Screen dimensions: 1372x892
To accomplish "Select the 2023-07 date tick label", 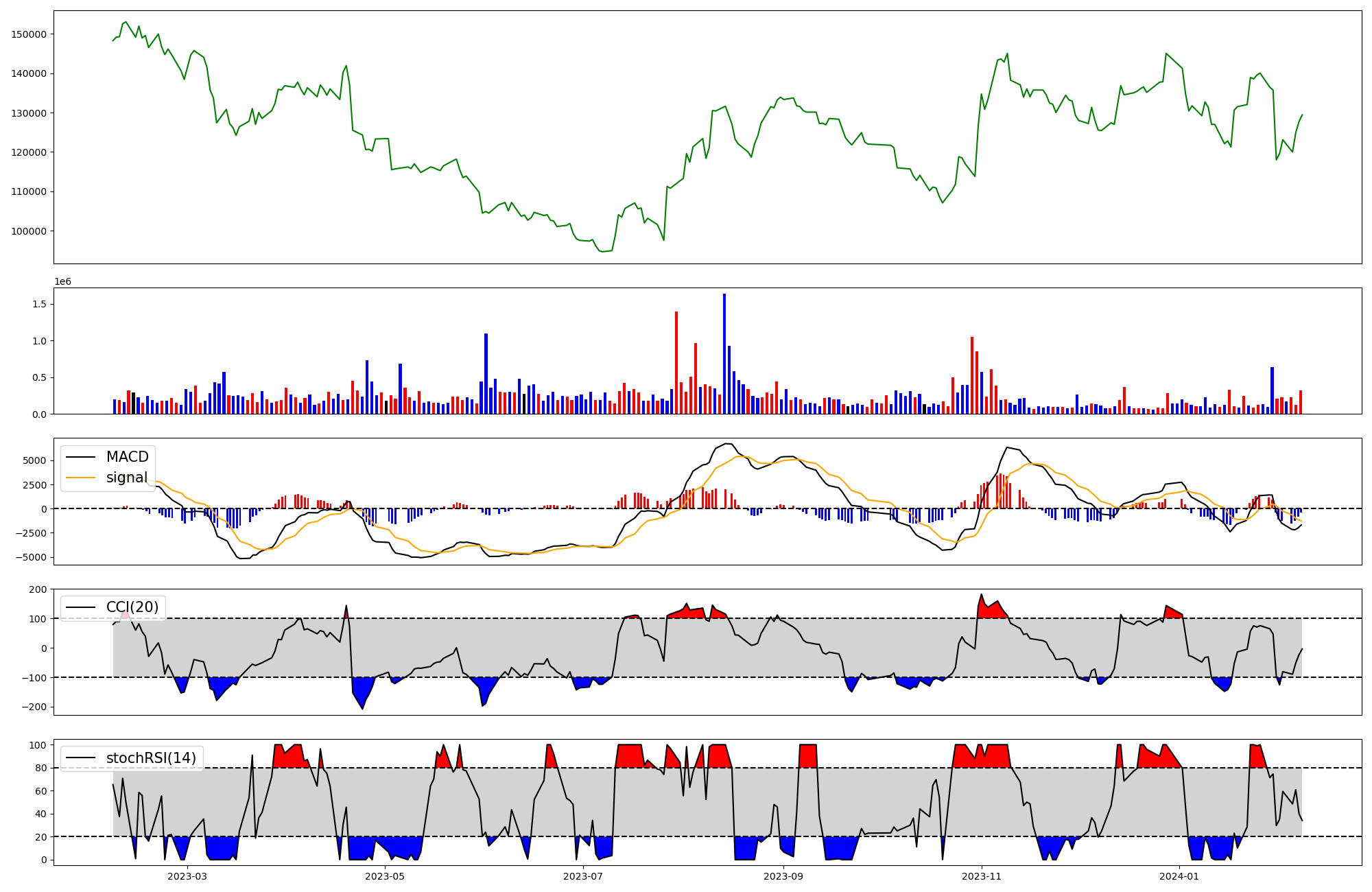I will point(583,876).
